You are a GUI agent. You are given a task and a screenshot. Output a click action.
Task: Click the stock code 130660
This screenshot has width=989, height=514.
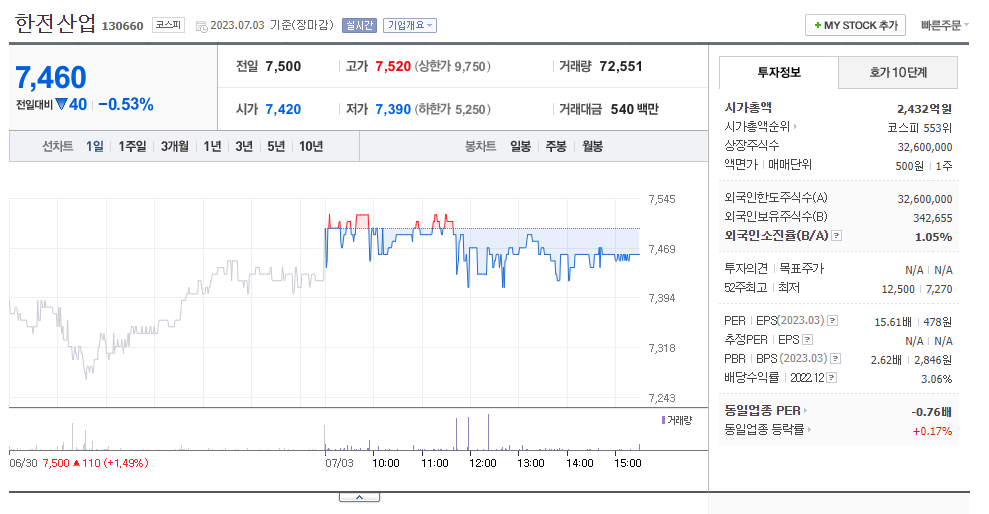pyautogui.click(x=122, y=26)
